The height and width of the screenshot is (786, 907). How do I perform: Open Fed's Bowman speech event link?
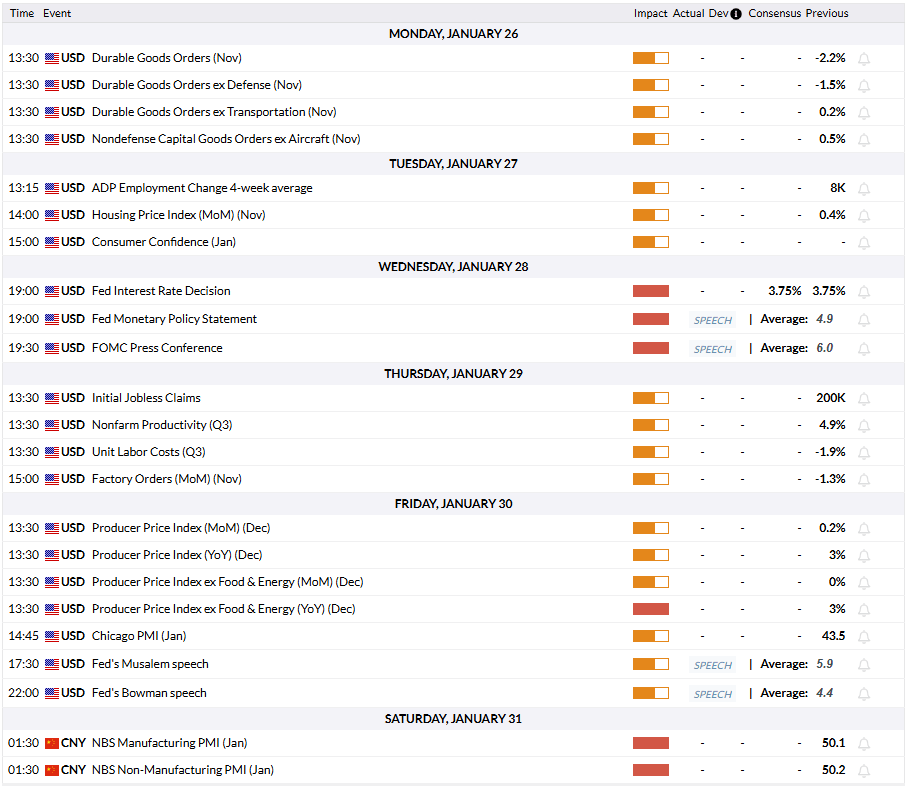click(x=149, y=693)
